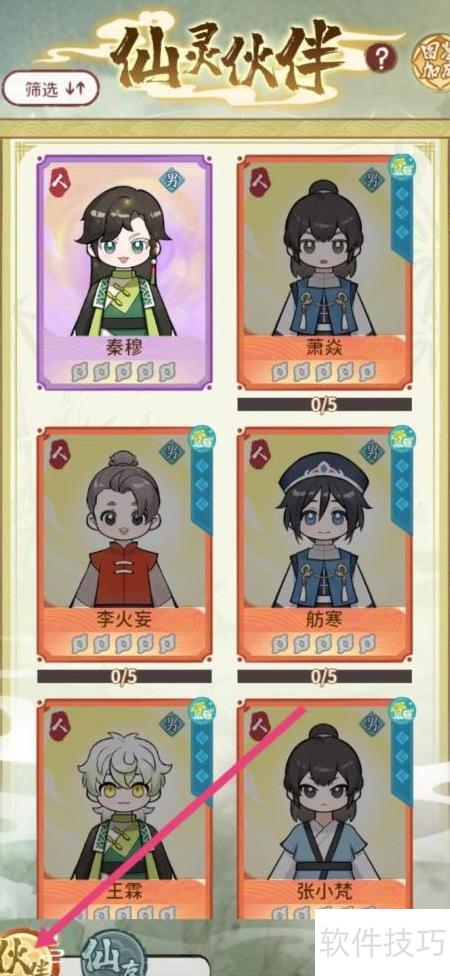This screenshot has width=450, height=976.
Task: Open the 李火妄 character card
Action: [124, 544]
